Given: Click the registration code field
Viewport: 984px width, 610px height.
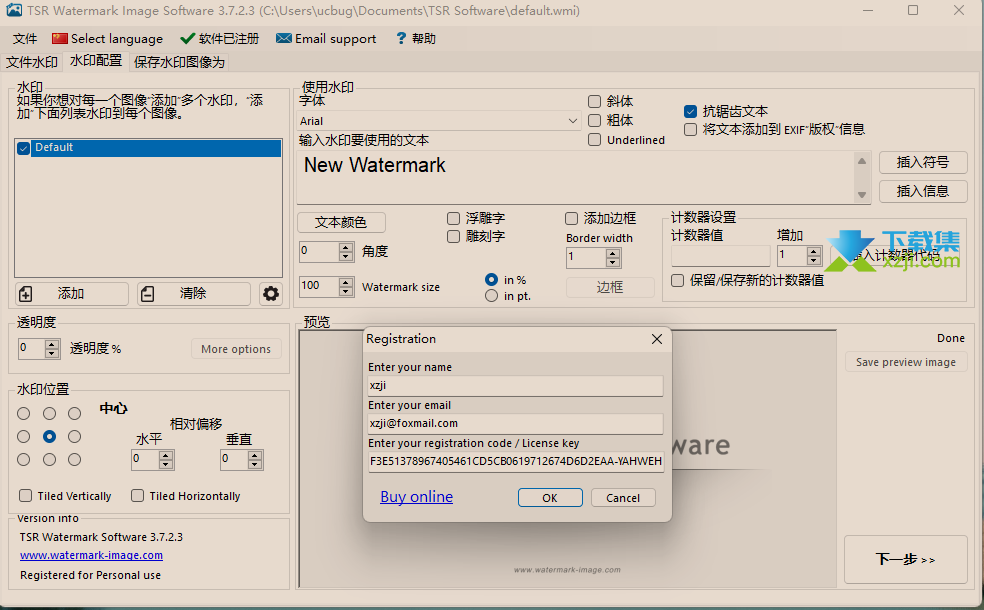Looking at the screenshot, I should click(x=515, y=461).
